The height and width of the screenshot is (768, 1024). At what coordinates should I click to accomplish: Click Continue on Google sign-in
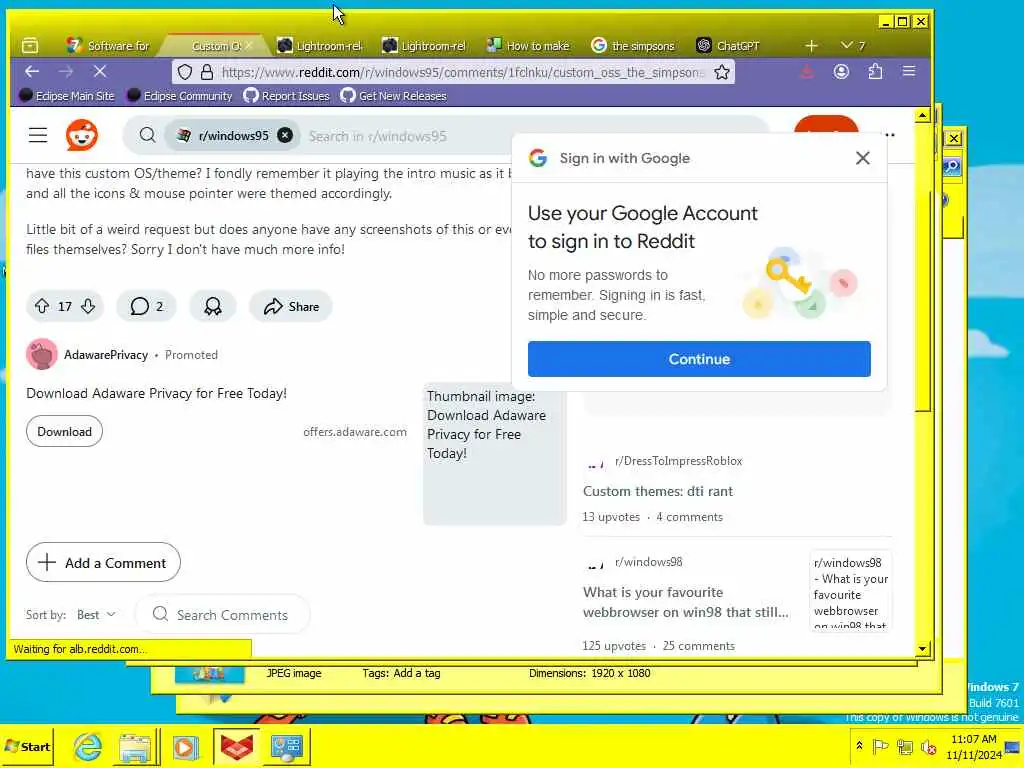[x=699, y=359]
